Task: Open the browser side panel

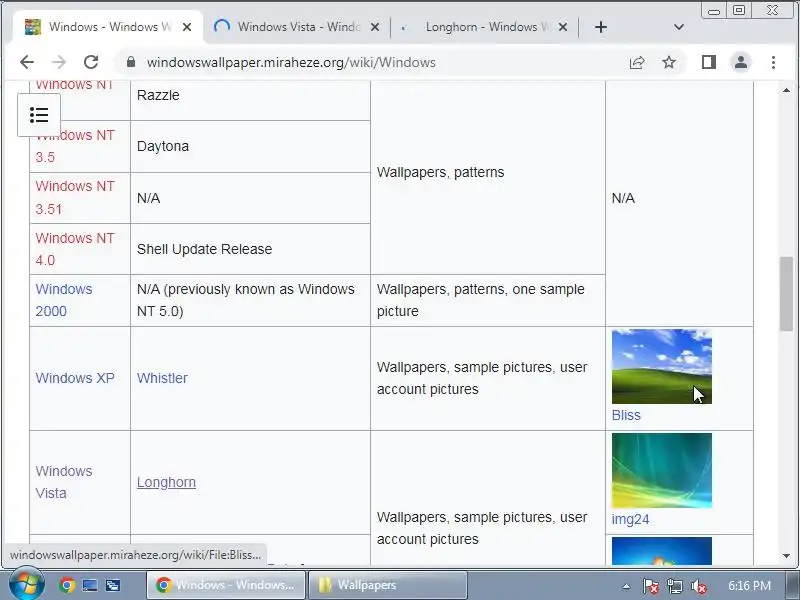Action: click(x=709, y=62)
